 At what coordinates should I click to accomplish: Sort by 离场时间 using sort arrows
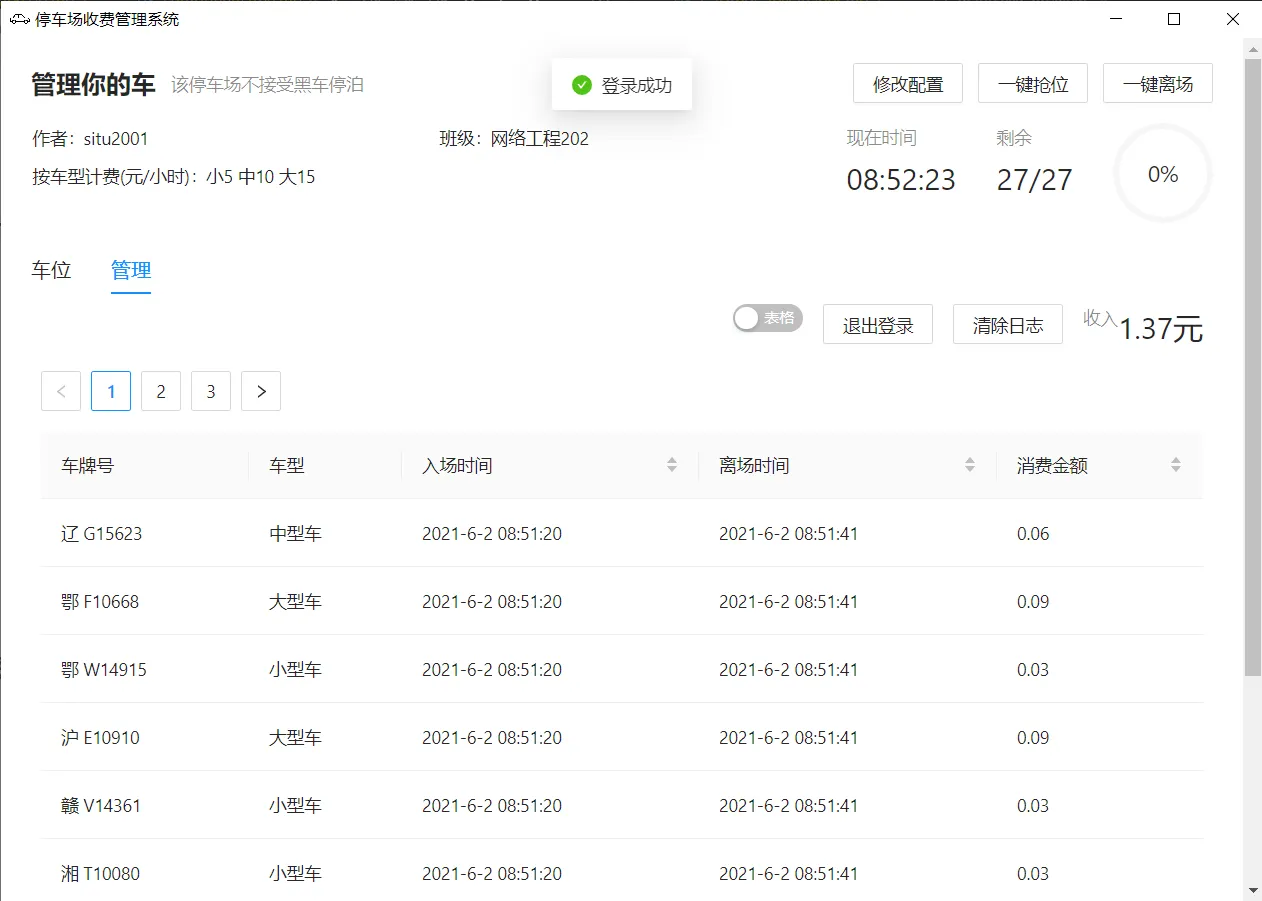[x=970, y=465]
